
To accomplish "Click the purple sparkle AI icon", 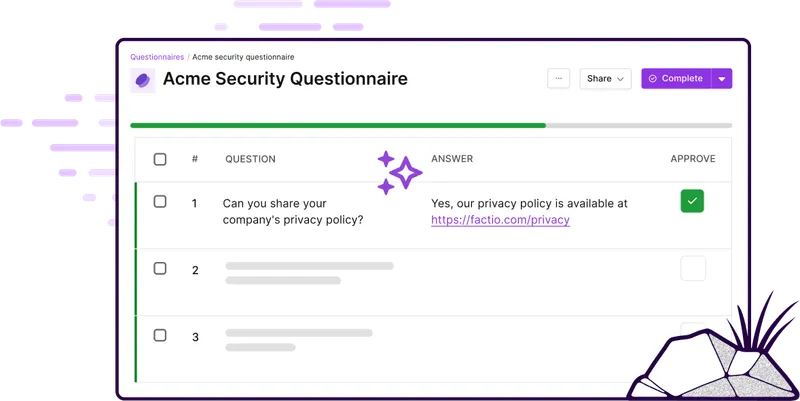I will [399, 172].
